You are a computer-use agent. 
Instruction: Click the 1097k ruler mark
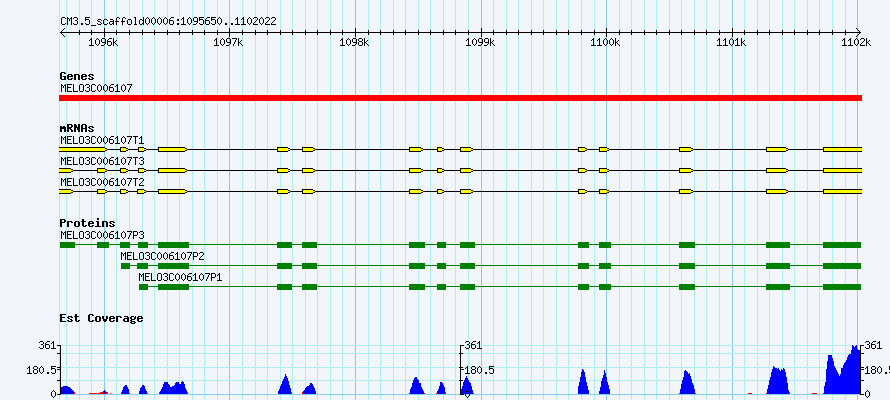[x=230, y=43]
